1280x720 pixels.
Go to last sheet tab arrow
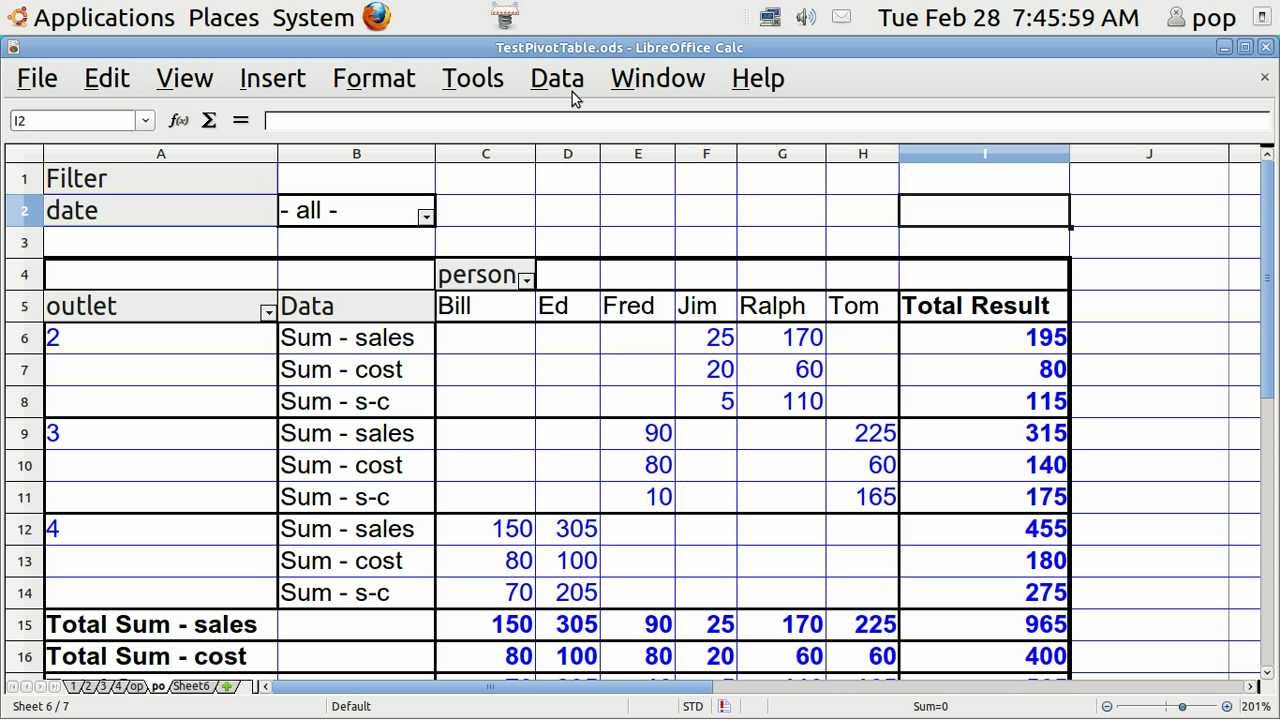click(54, 687)
